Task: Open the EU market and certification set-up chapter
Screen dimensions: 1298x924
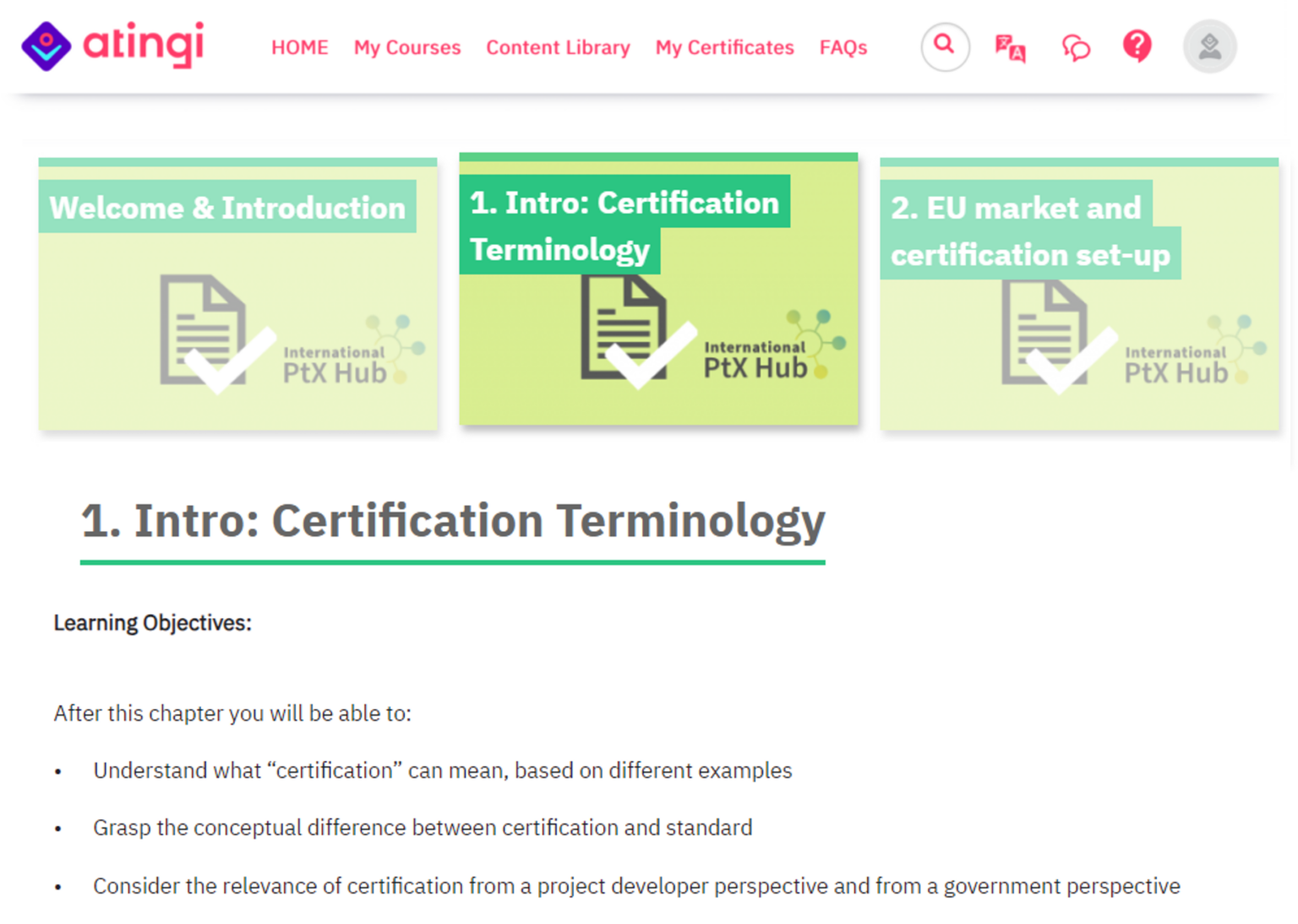Action: [1079, 293]
